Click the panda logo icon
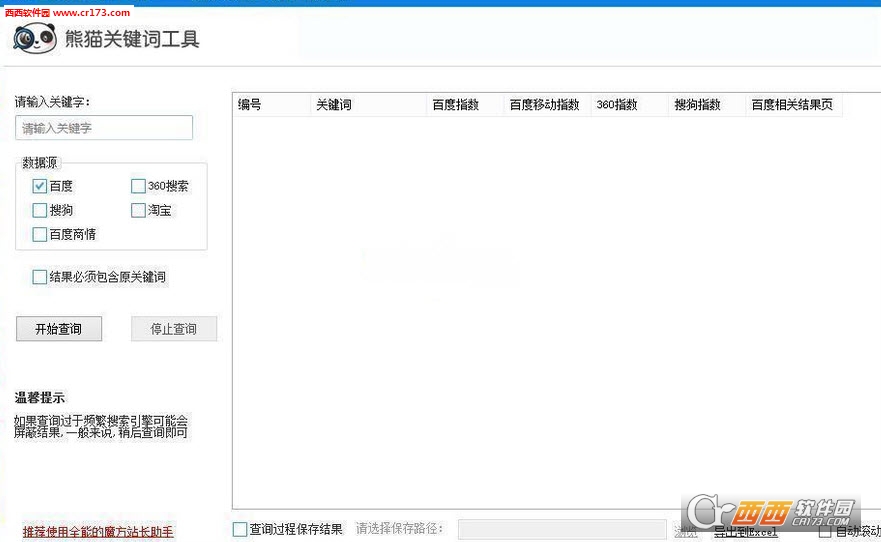881x542 pixels. tap(35, 38)
